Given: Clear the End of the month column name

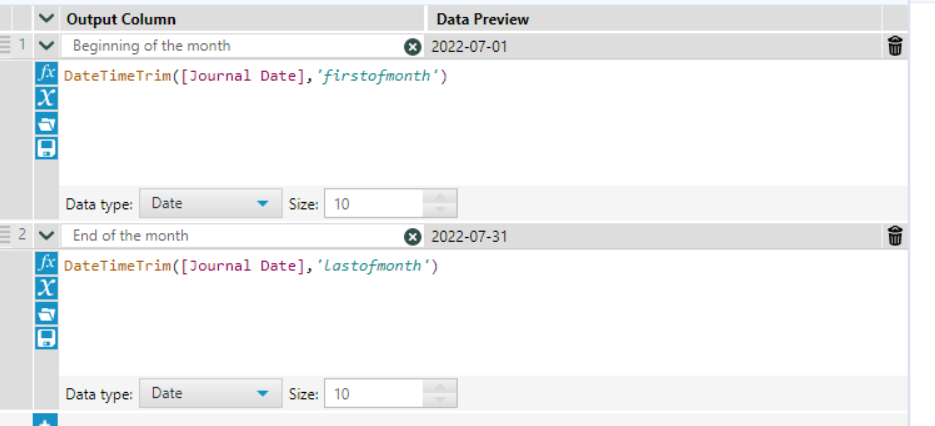Looking at the screenshot, I should pos(412,236).
